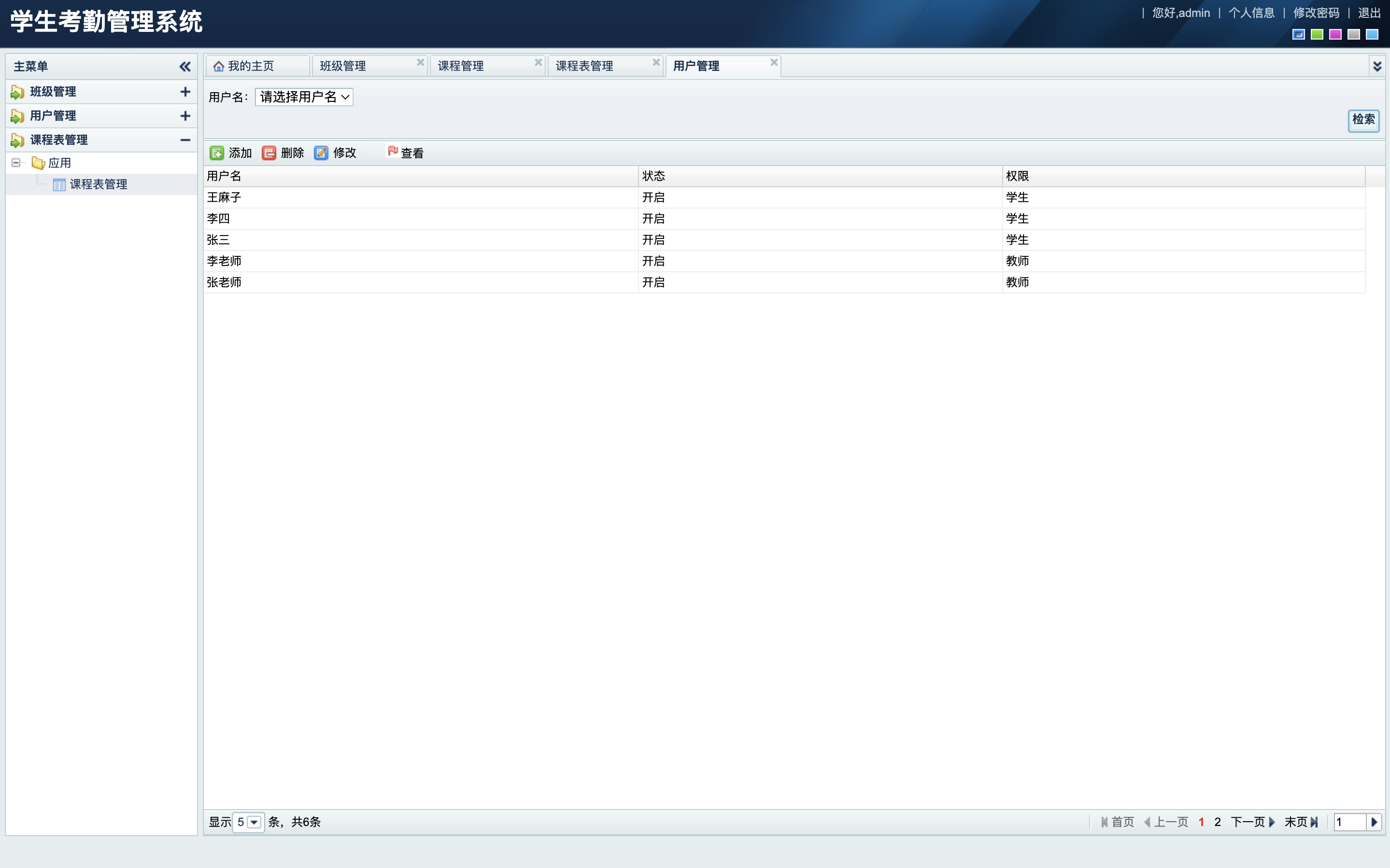The height and width of the screenshot is (868, 1390).
Task: Click the go-to-page arrow beside page input
Action: coord(1374,822)
